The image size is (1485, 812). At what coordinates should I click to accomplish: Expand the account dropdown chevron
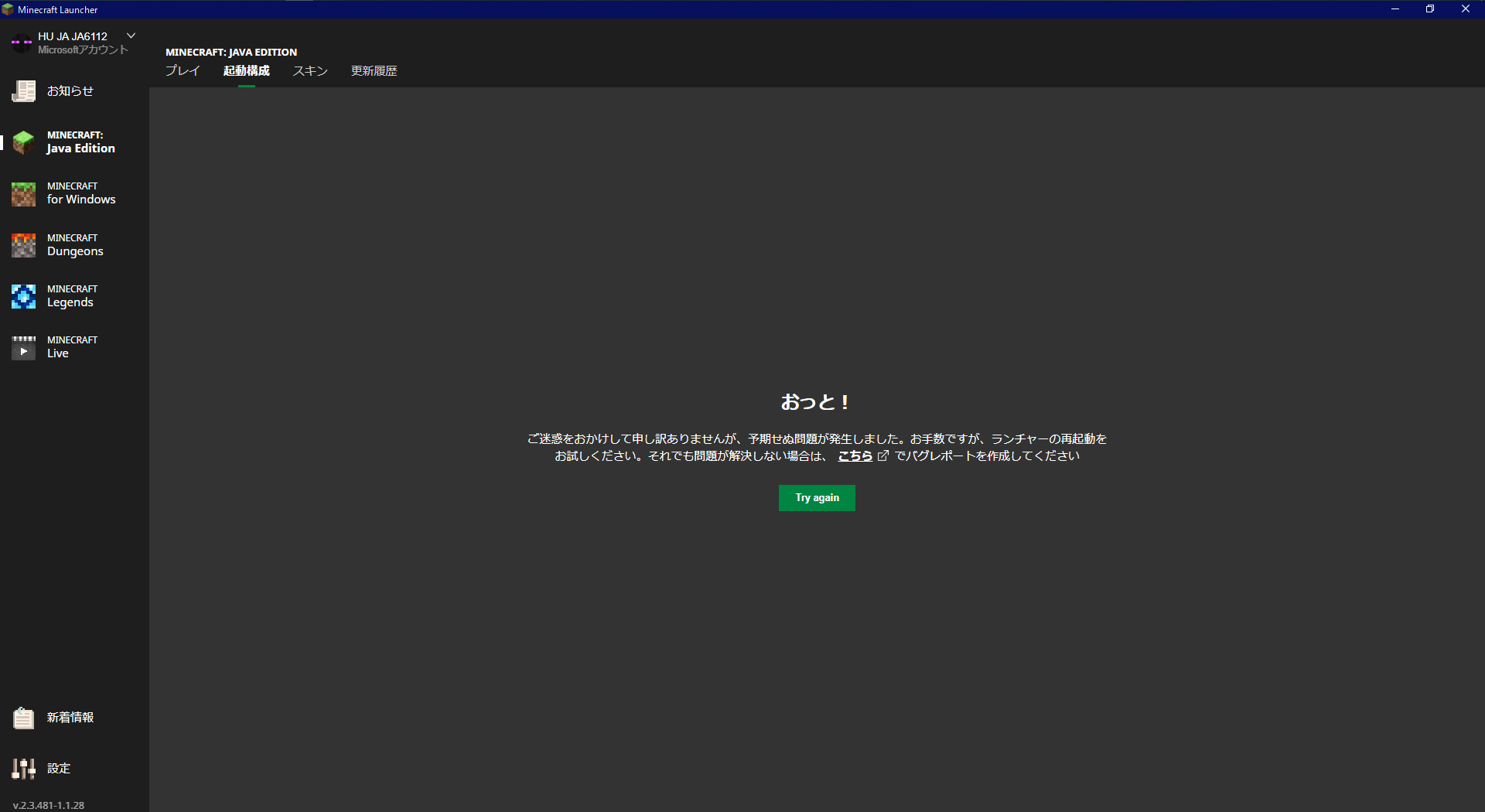pos(131,36)
